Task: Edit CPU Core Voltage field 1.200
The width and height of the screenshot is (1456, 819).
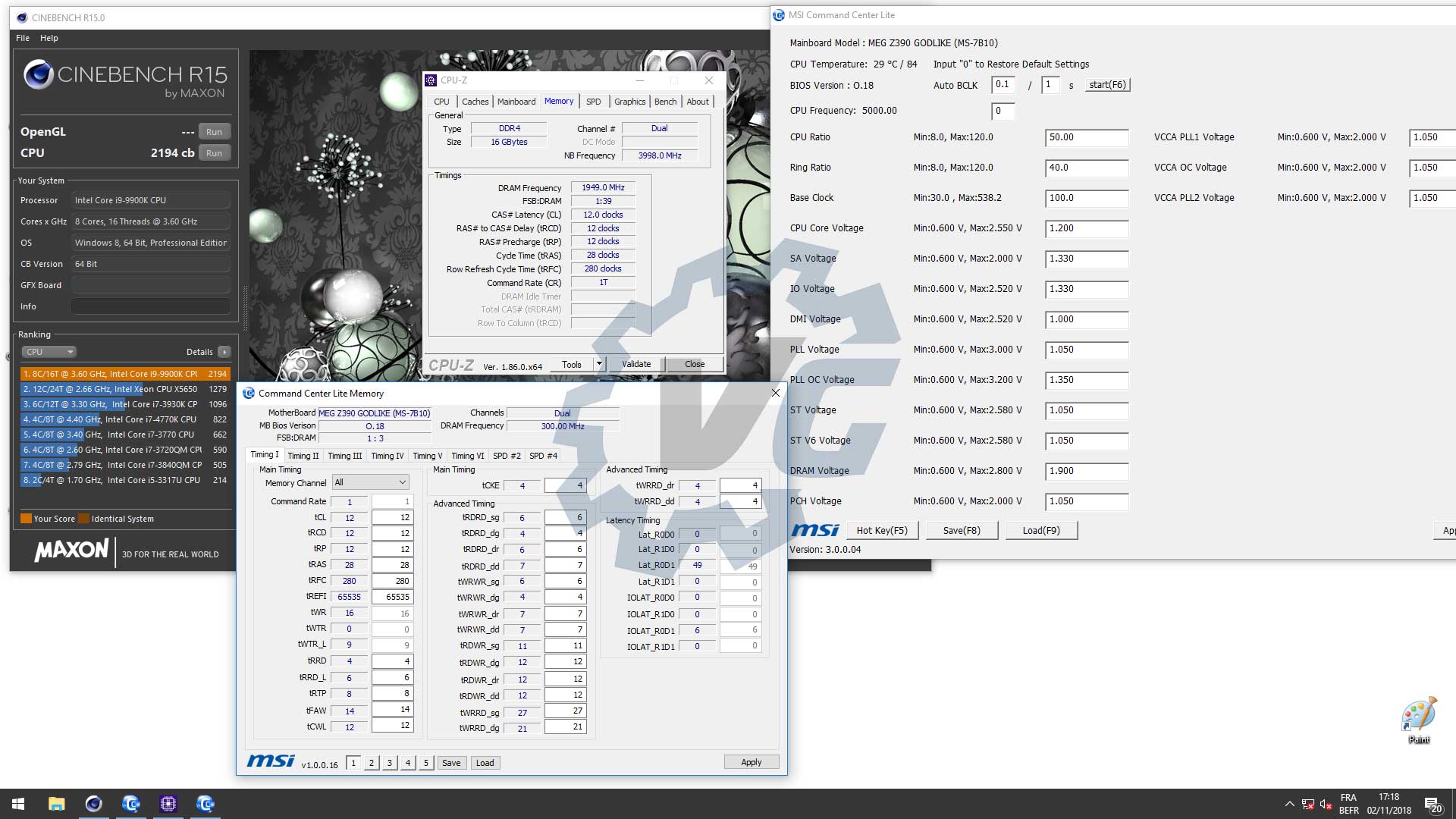Action: pos(1087,229)
